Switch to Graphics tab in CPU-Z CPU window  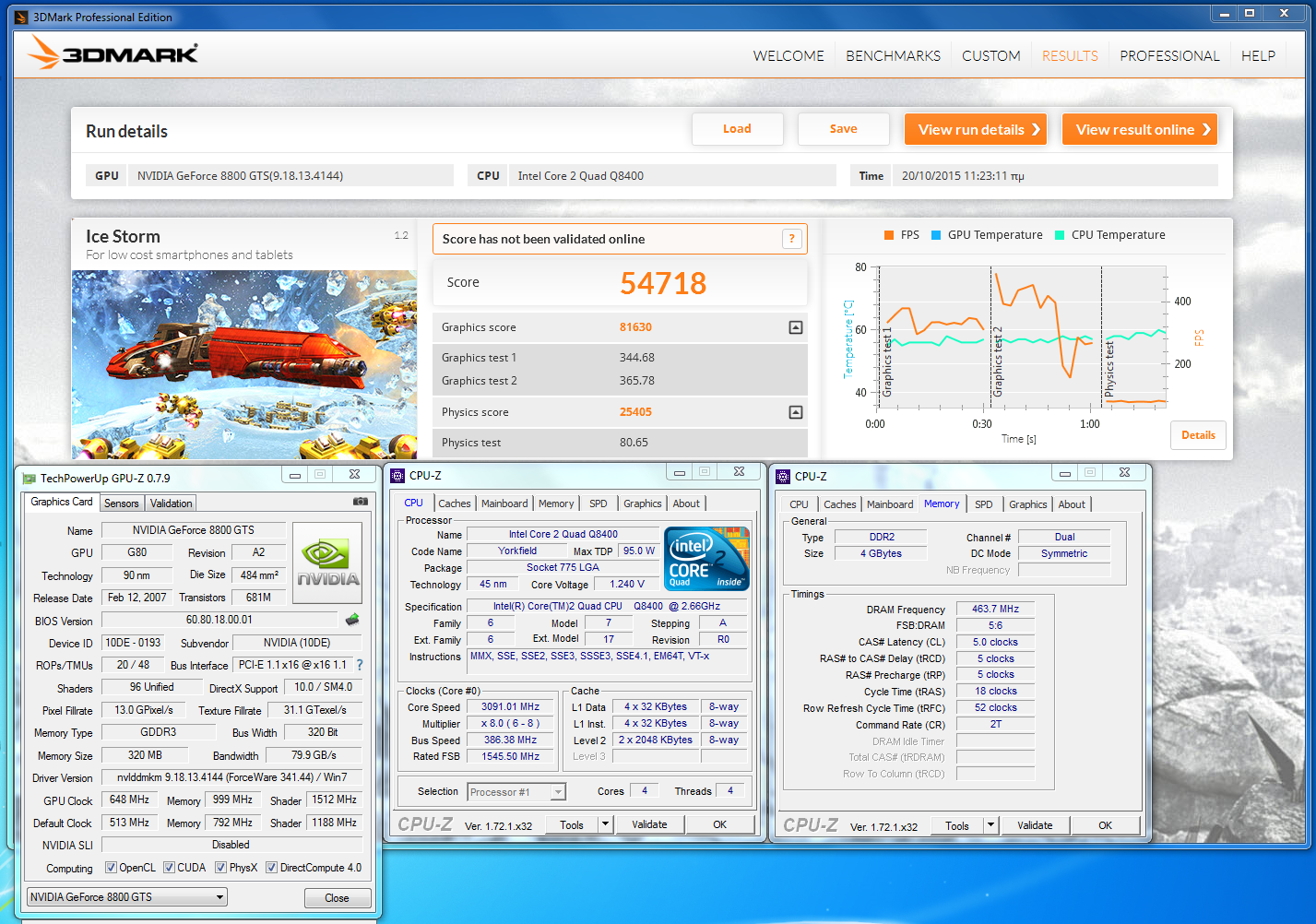pos(643,503)
